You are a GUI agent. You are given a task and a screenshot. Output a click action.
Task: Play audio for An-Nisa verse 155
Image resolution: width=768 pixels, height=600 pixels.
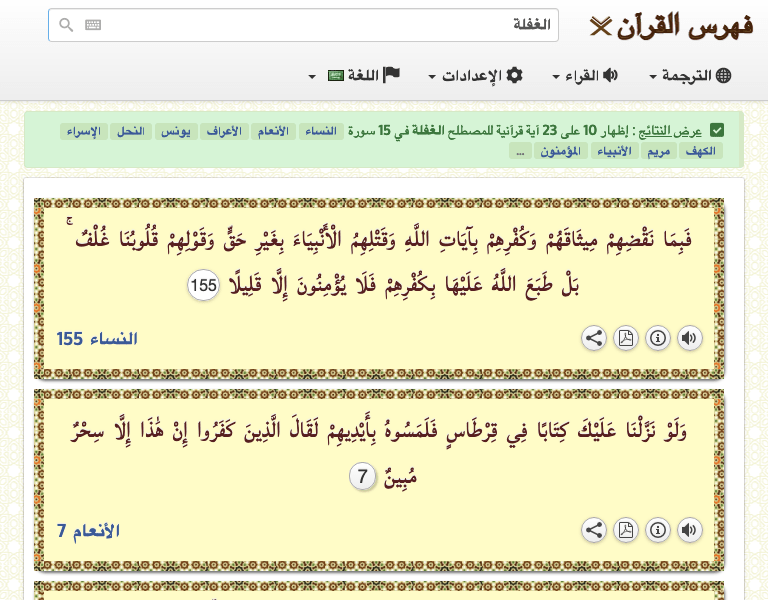689,338
